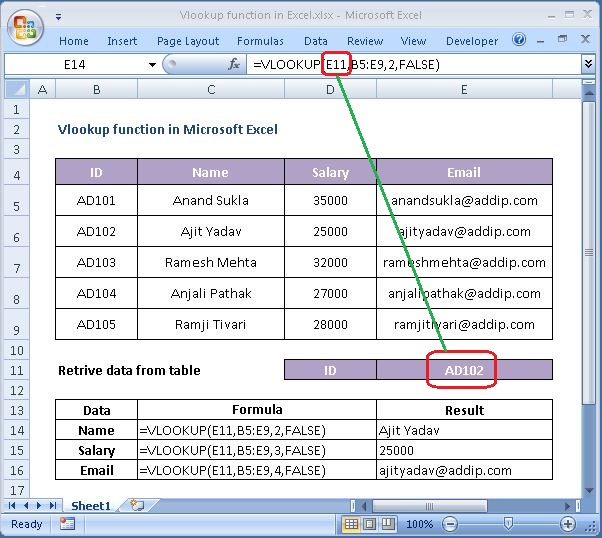Click the vertical scrollbar down arrow
This screenshot has width=602, height=538.
[x=589, y=490]
